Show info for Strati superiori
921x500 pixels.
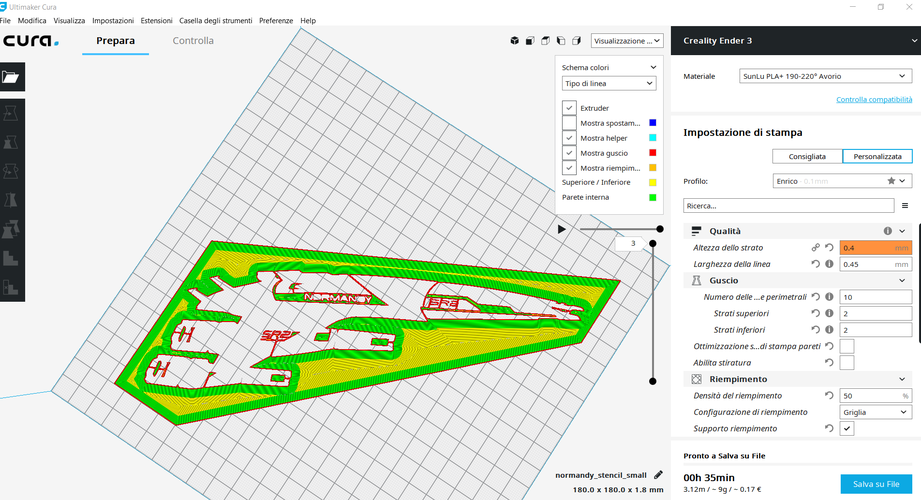pyautogui.click(x=829, y=313)
